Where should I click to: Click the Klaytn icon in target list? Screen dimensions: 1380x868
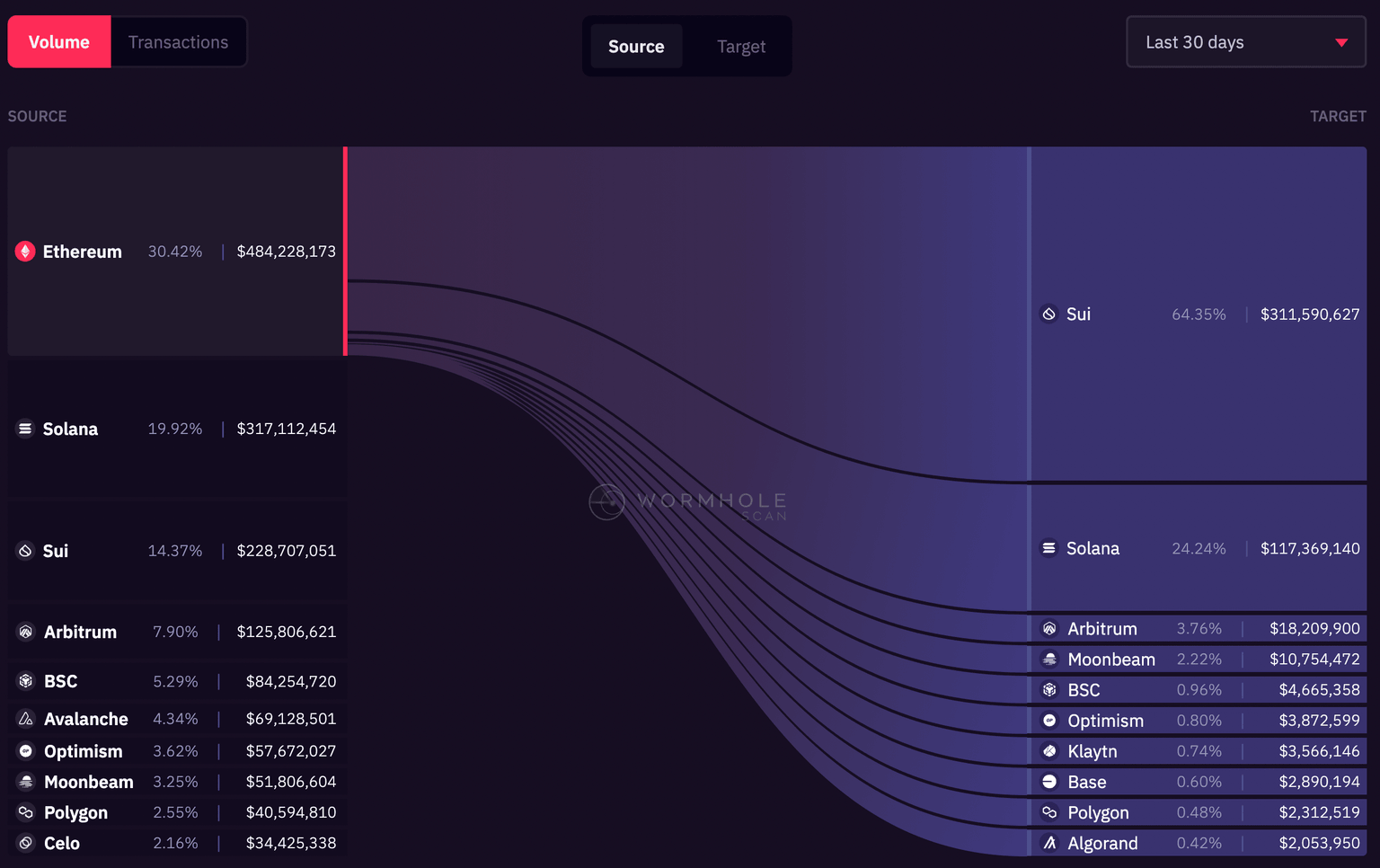(1049, 751)
